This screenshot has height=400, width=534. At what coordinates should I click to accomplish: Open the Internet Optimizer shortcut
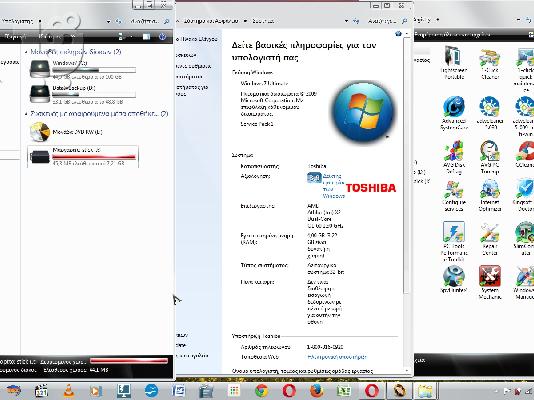[x=490, y=196]
